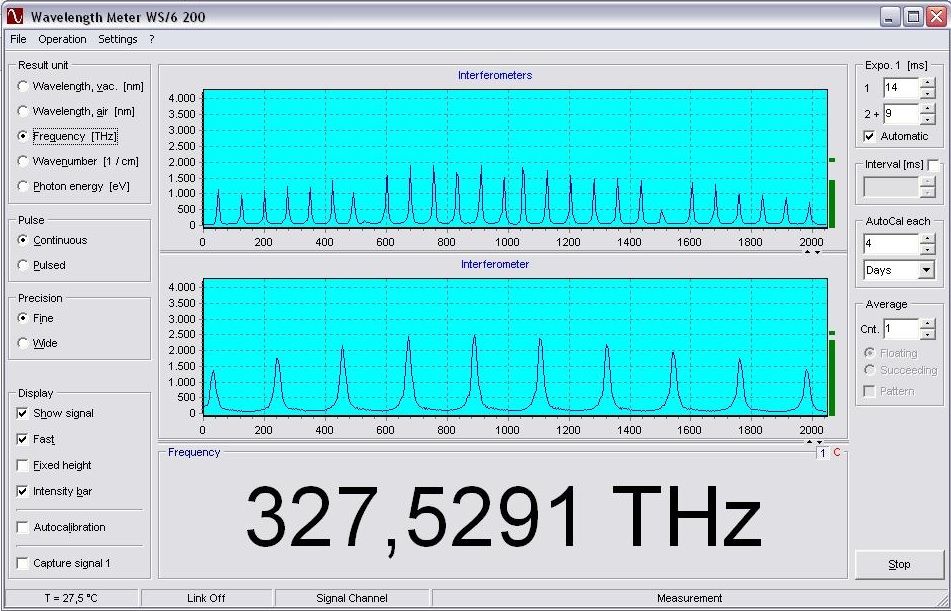
Task: Click the Stop button
Action: (x=899, y=564)
